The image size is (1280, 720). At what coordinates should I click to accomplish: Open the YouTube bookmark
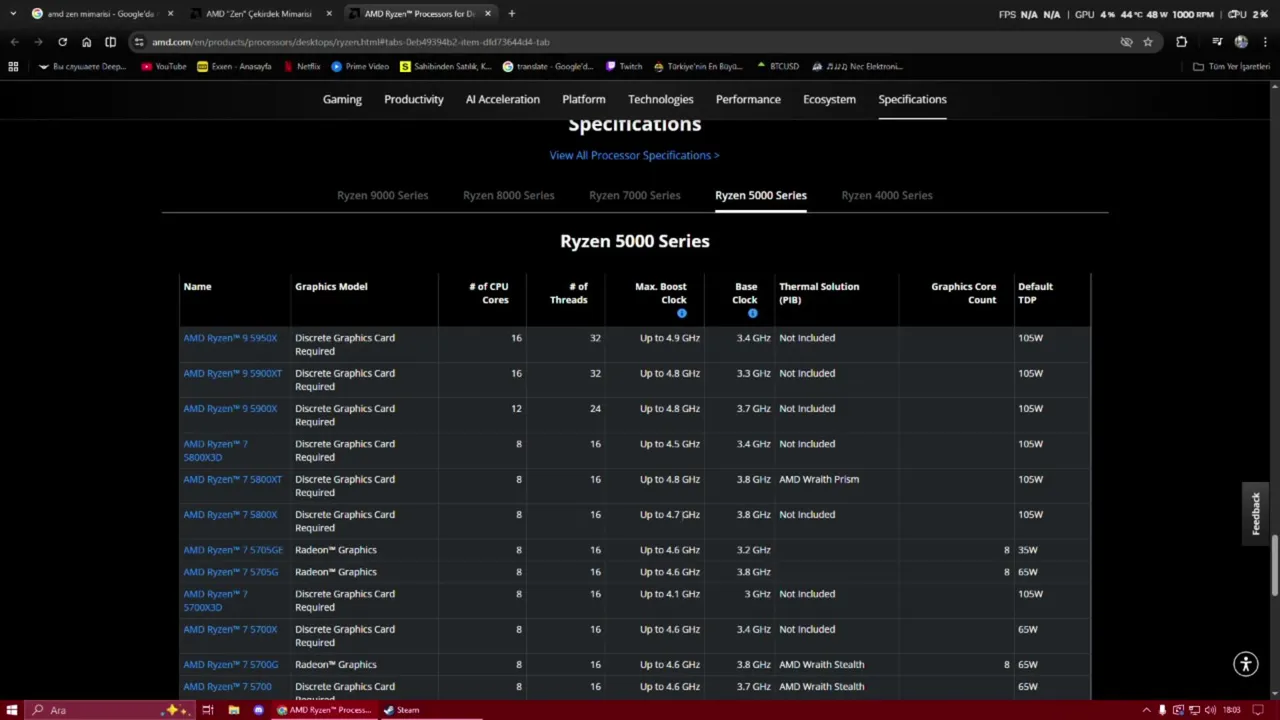pyautogui.click(x=163, y=66)
